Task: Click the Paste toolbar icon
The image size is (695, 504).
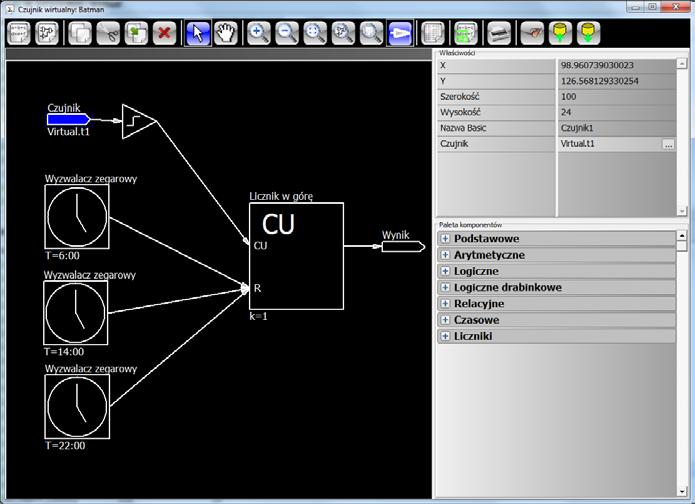Action: [x=137, y=33]
